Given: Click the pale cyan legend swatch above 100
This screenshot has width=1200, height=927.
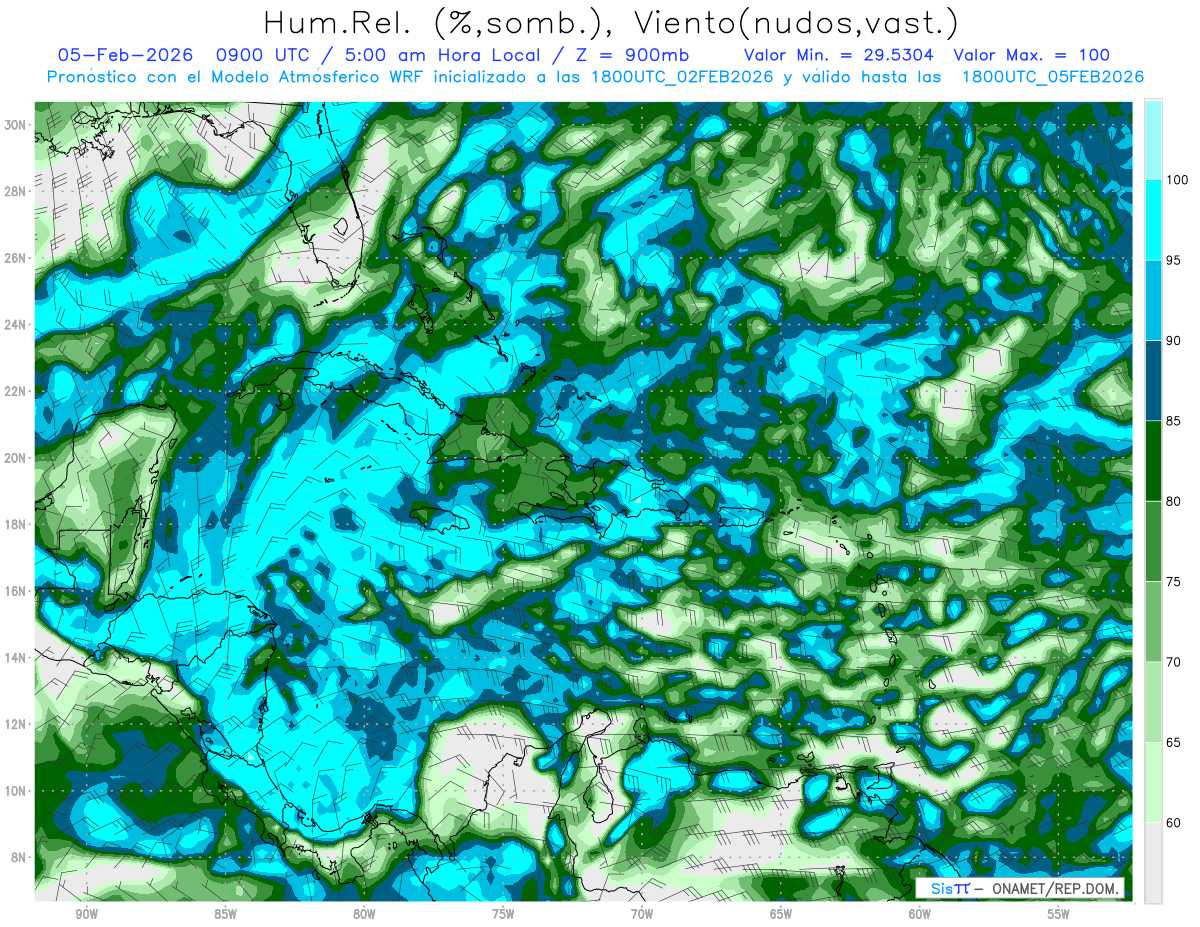Looking at the screenshot, I should pos(1153,140).
